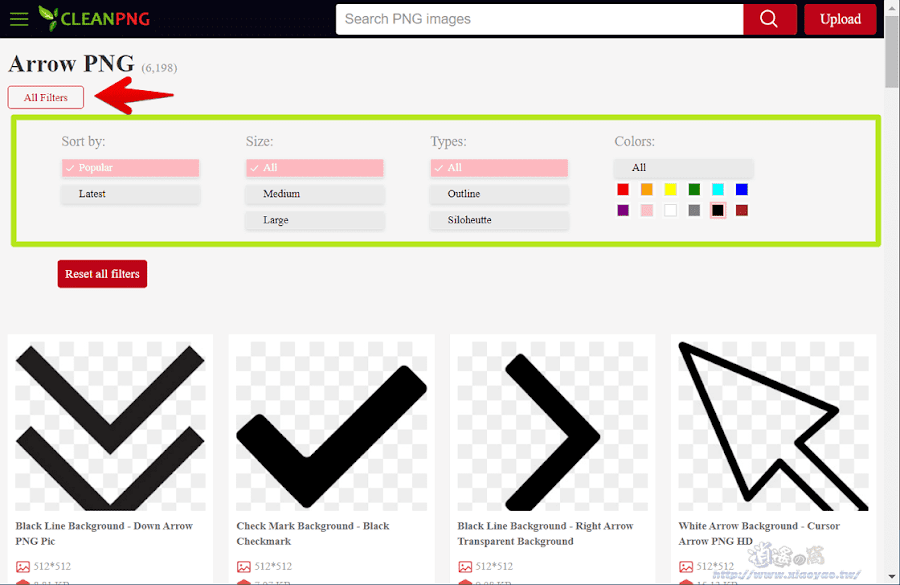900x585 pixels.
Task: Select Popular sort option
Action: click(131, 168)
